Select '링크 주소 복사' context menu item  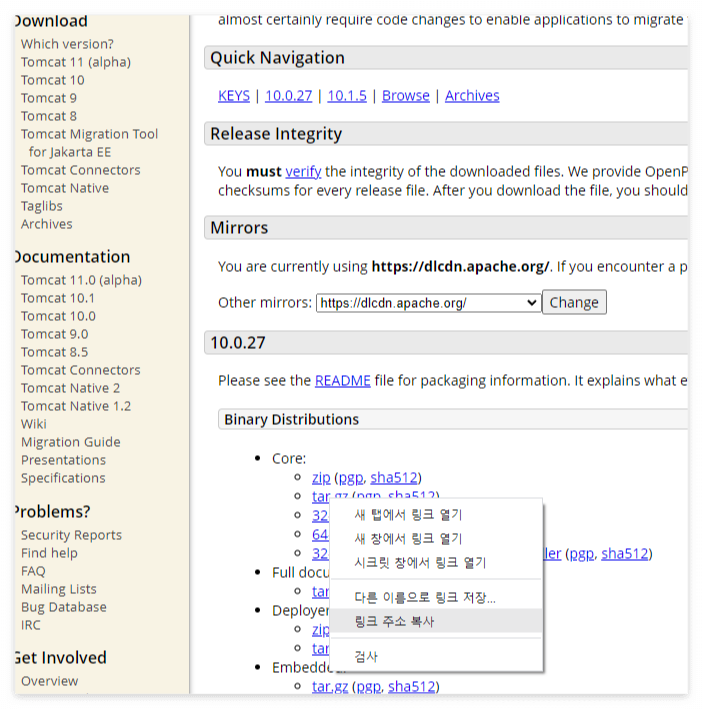pos(436,621)
